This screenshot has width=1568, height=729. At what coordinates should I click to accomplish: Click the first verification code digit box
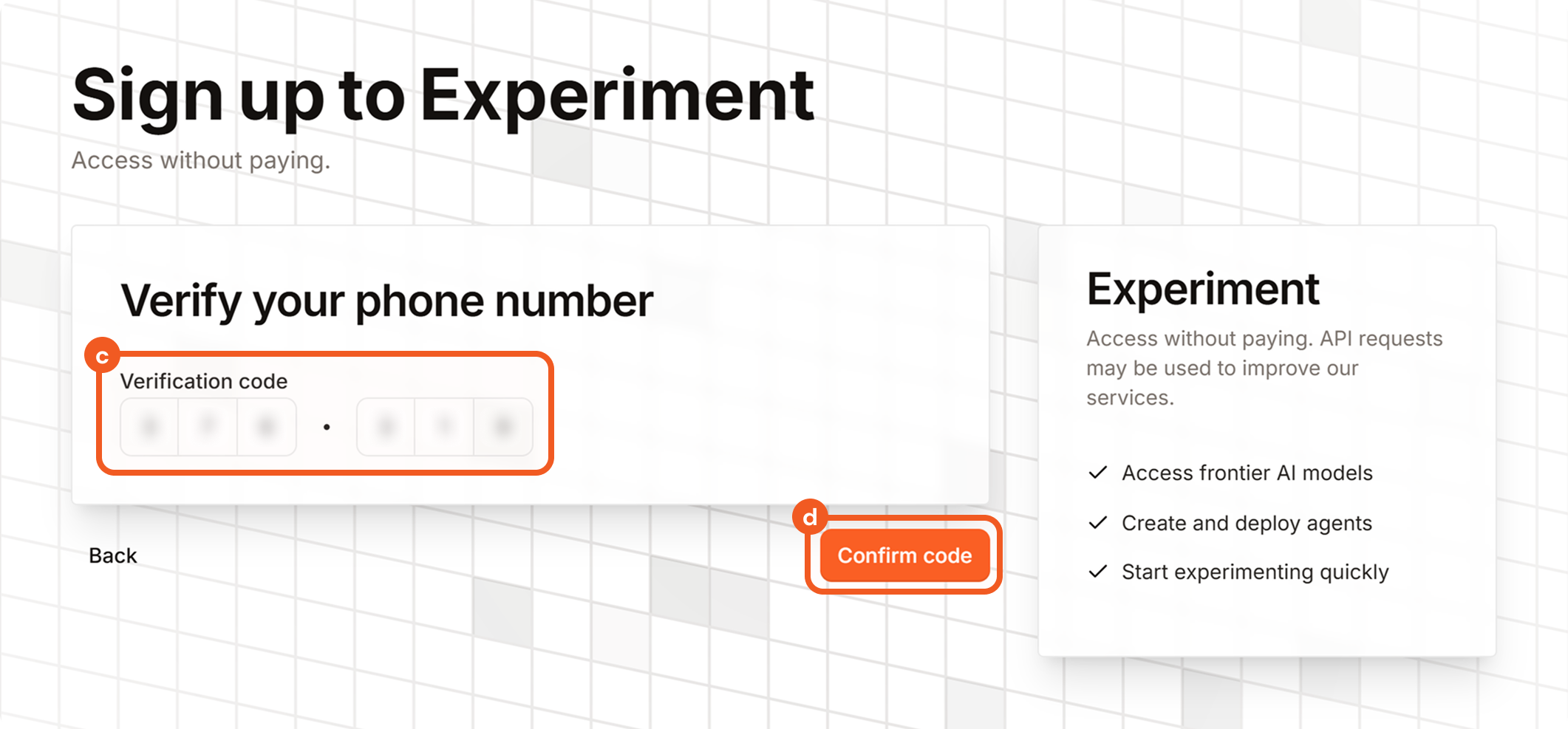click(150, 427)
